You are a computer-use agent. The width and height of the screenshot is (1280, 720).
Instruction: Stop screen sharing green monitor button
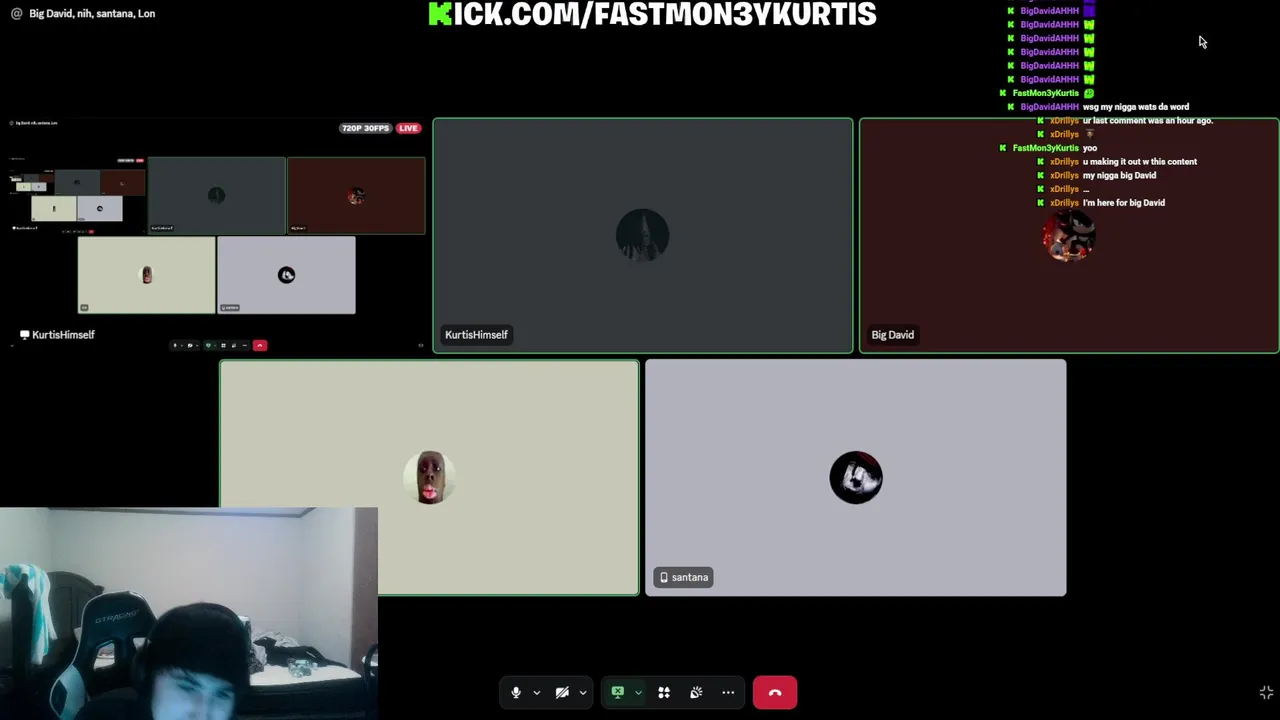618,692
